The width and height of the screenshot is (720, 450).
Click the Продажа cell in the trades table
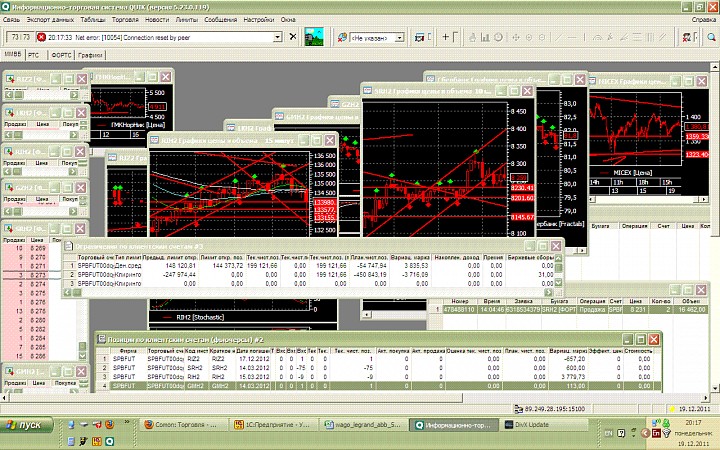[592, 309]
